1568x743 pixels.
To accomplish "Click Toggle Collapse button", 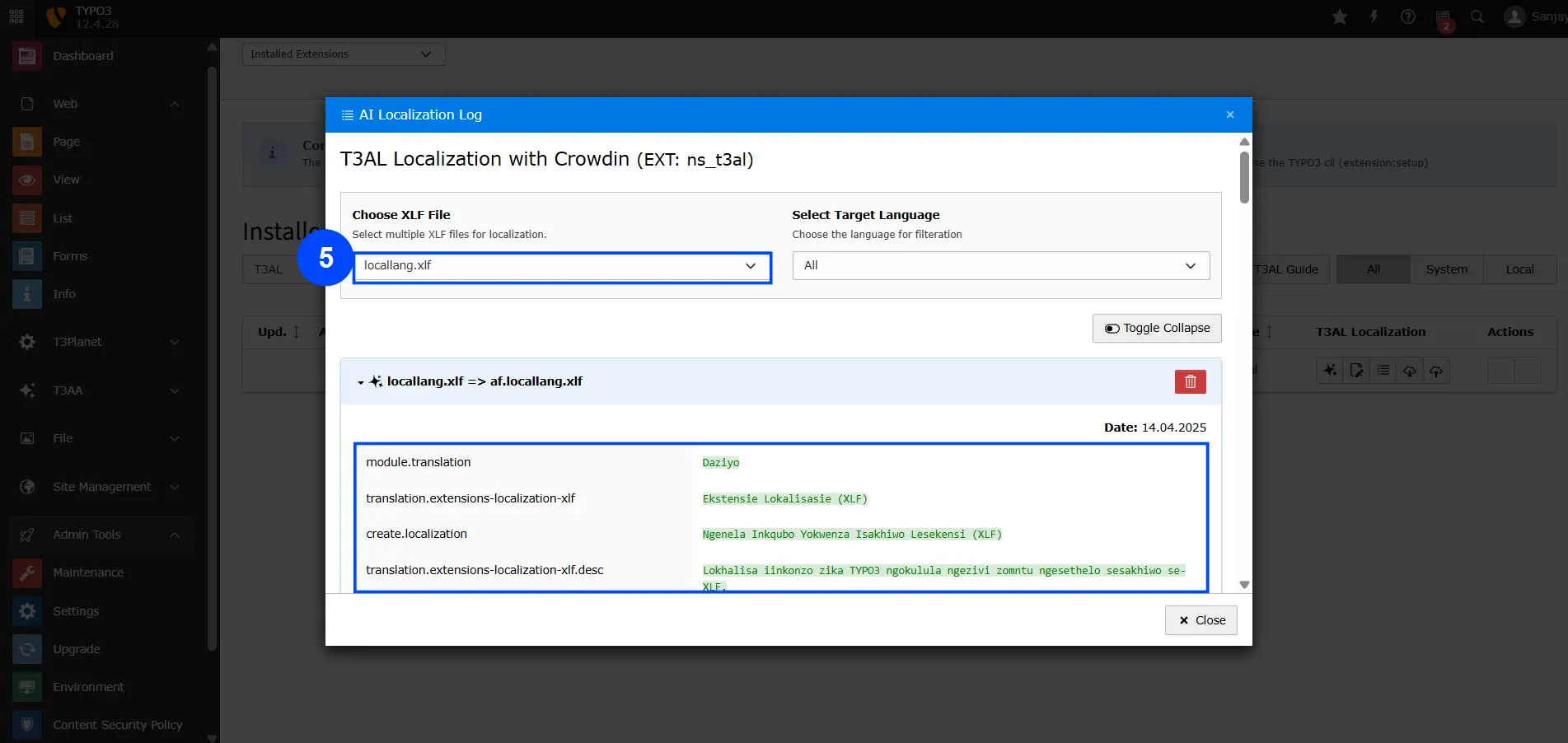I will 1157,328.
